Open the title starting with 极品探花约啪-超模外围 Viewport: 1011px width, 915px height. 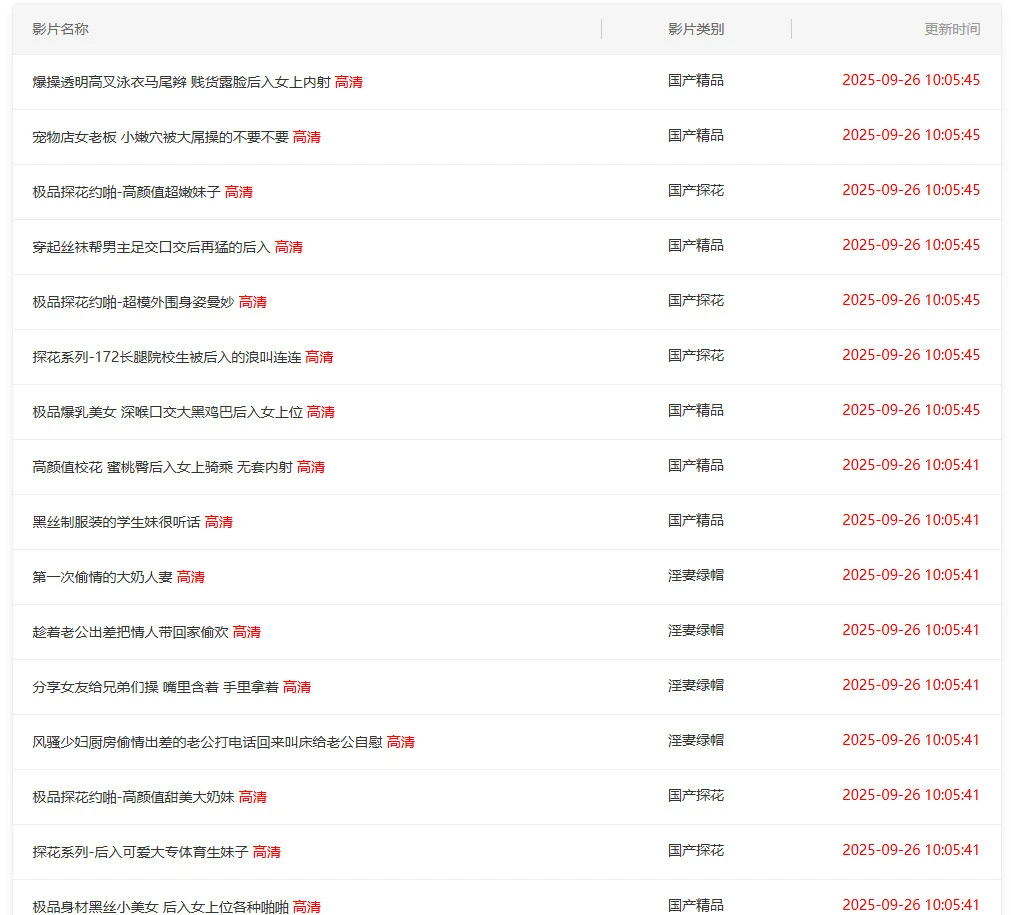(133, 302)
